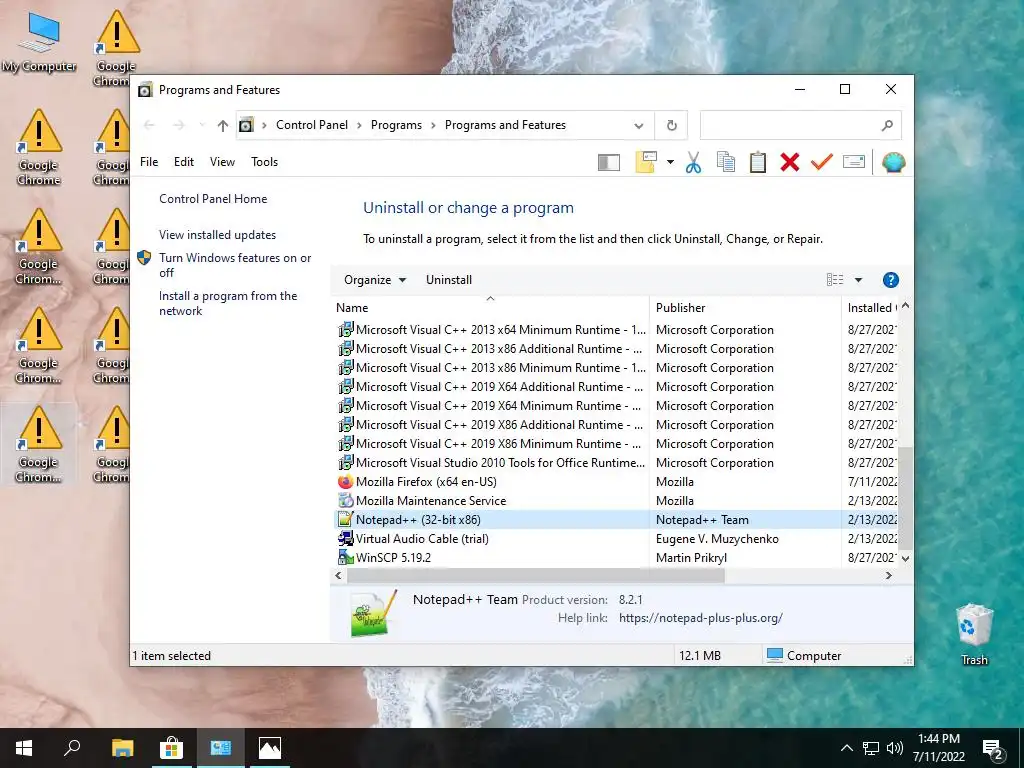Image resolution: width=1024 pixels, height=768 pixels.
Task: Open the recent locations dropdown arrow
Action: coord(202,125)
